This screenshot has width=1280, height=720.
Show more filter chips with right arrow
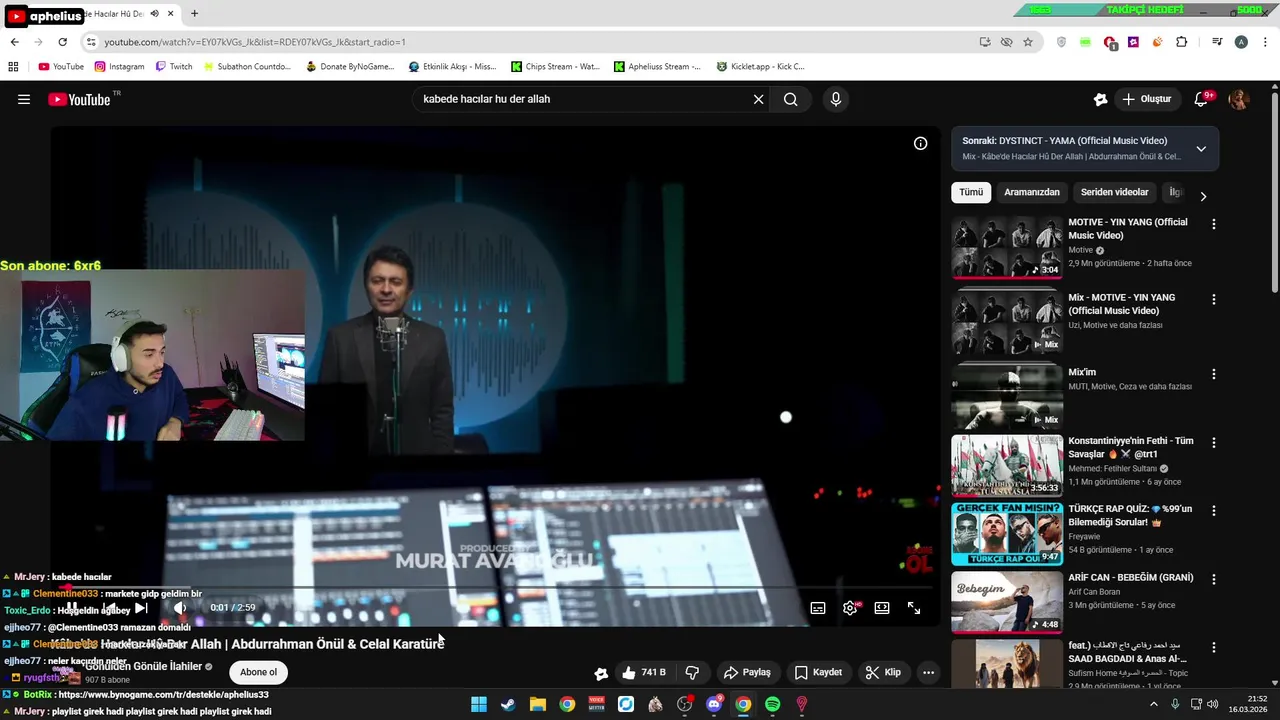[1203, 196]
